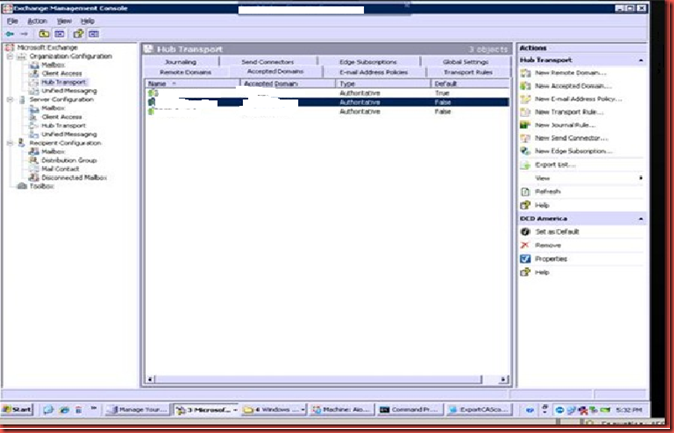Viewport: 674px width, 433px height.
Task: Click the New Send Connector action icon
Action: pyautogui.click(x=525, y=138)
